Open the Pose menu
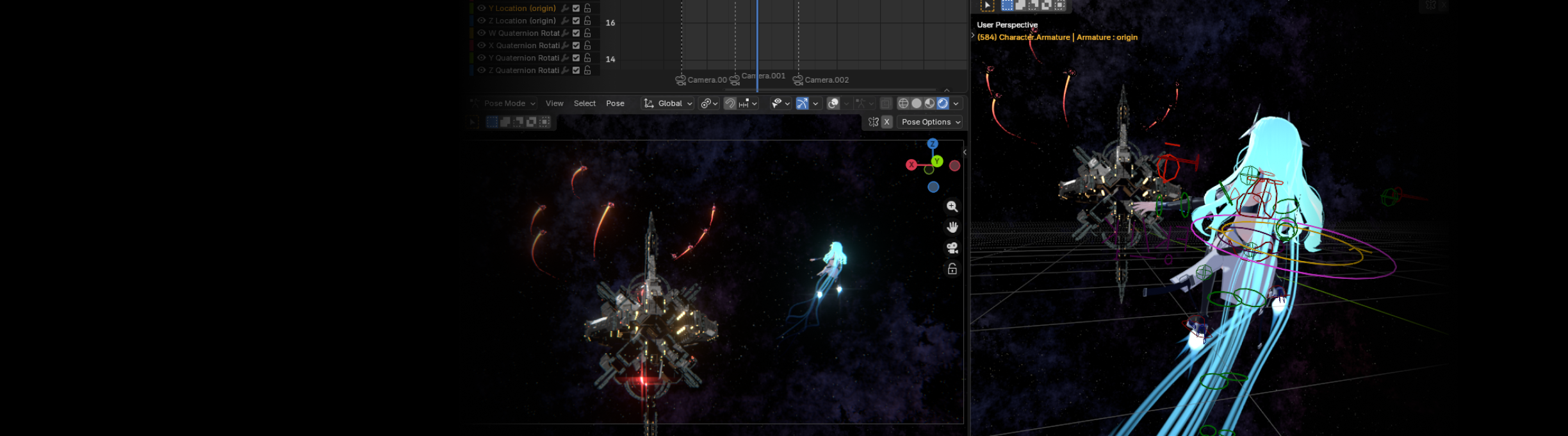 tap(615, 103)
